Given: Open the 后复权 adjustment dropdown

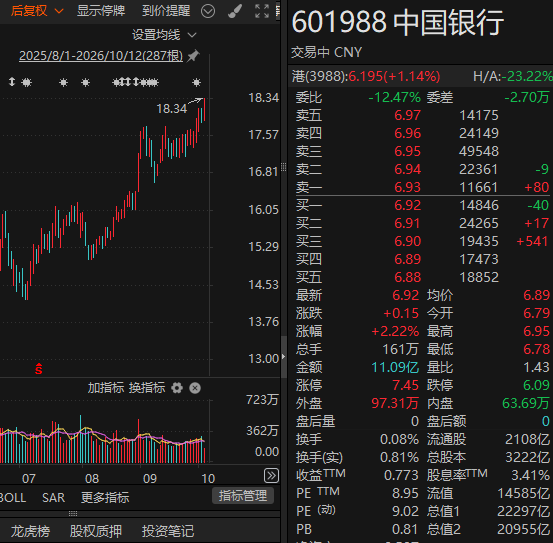Looking at the screenshot, I should coord(37,11).
